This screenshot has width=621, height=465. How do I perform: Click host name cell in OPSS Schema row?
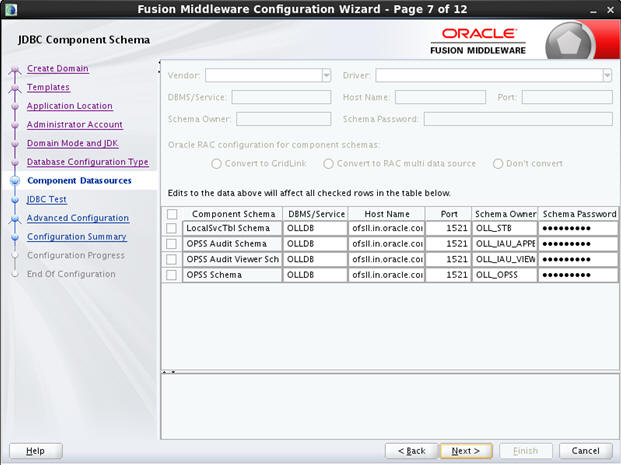(387, 275)
